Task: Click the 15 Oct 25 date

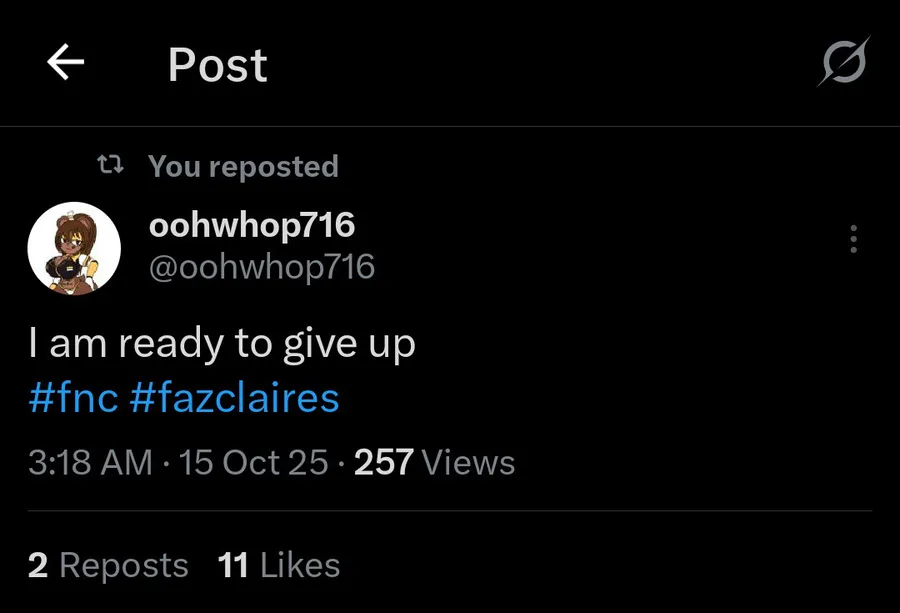Action: coord(253,462)
